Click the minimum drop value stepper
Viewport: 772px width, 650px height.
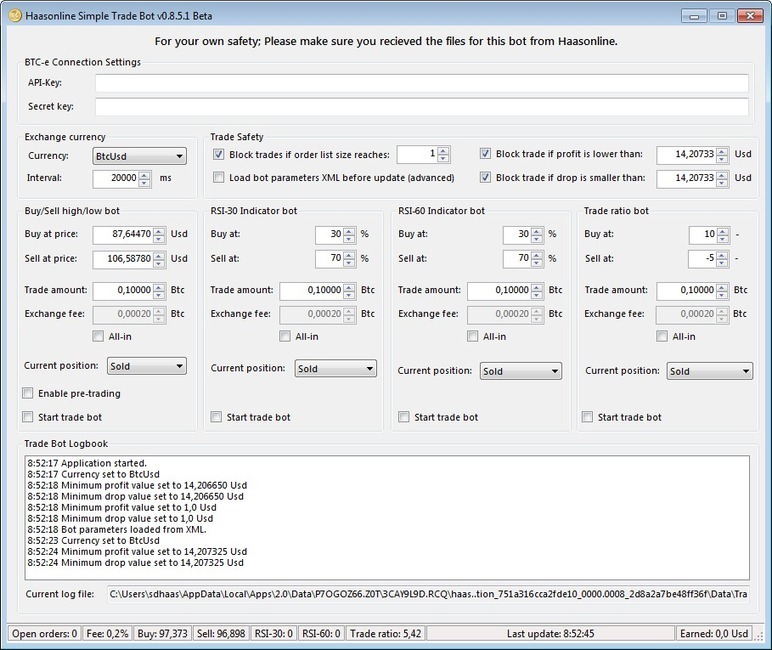click(x=722, y=179)
